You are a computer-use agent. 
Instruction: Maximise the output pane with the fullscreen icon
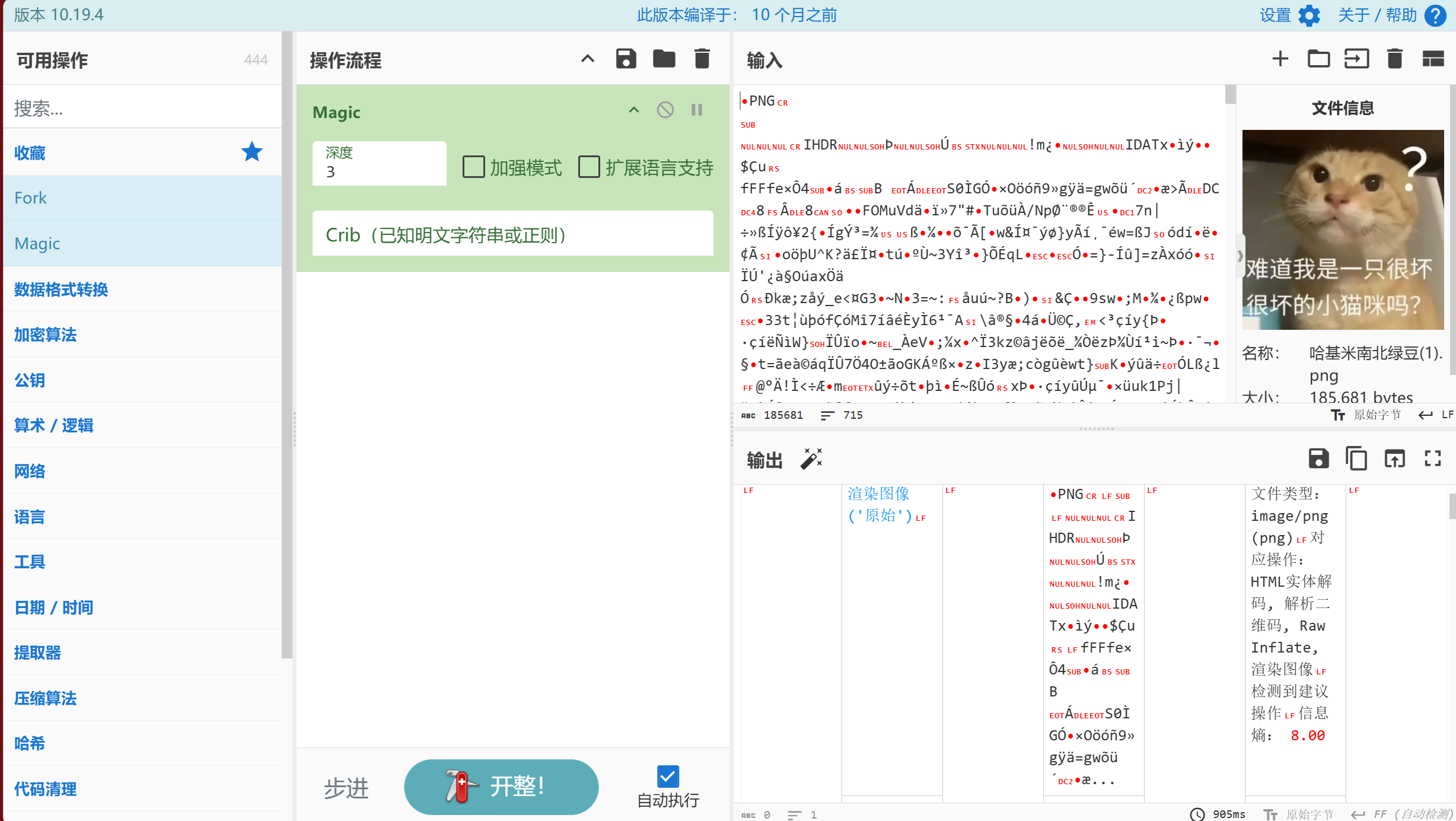click(x=1432, y=459)
